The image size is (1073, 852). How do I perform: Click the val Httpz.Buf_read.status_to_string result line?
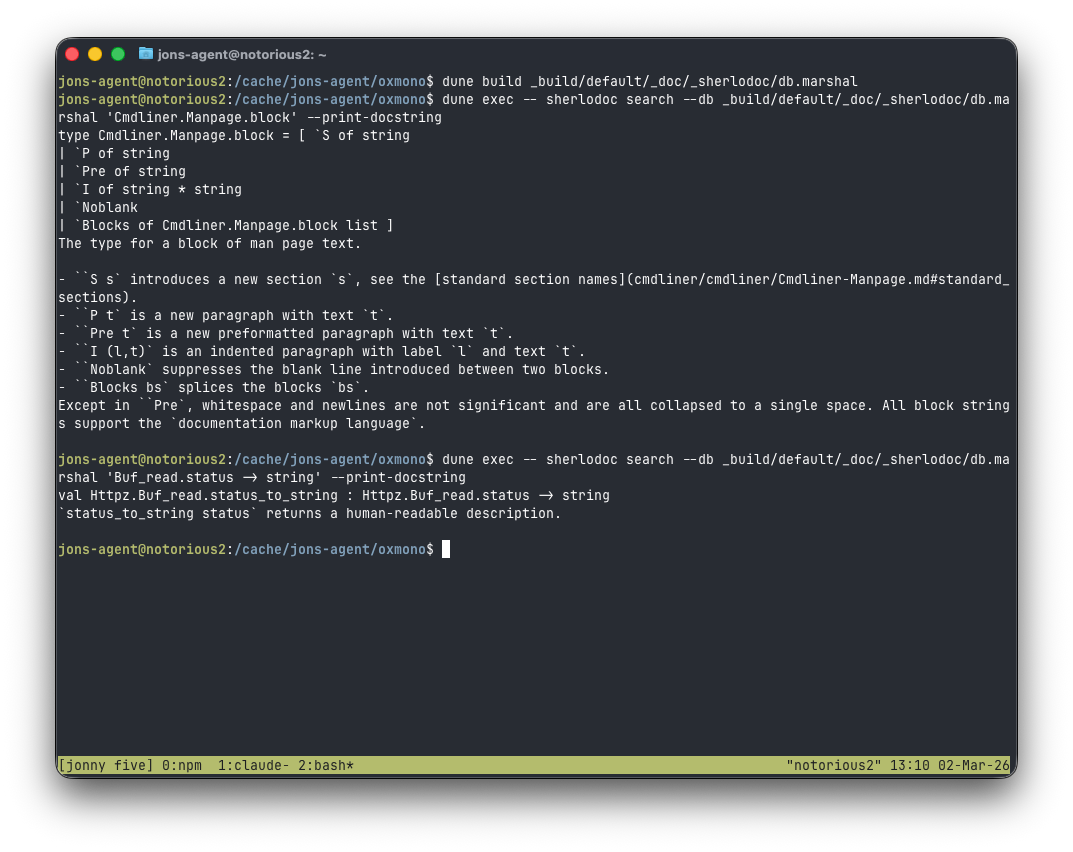tap(334, 495)
